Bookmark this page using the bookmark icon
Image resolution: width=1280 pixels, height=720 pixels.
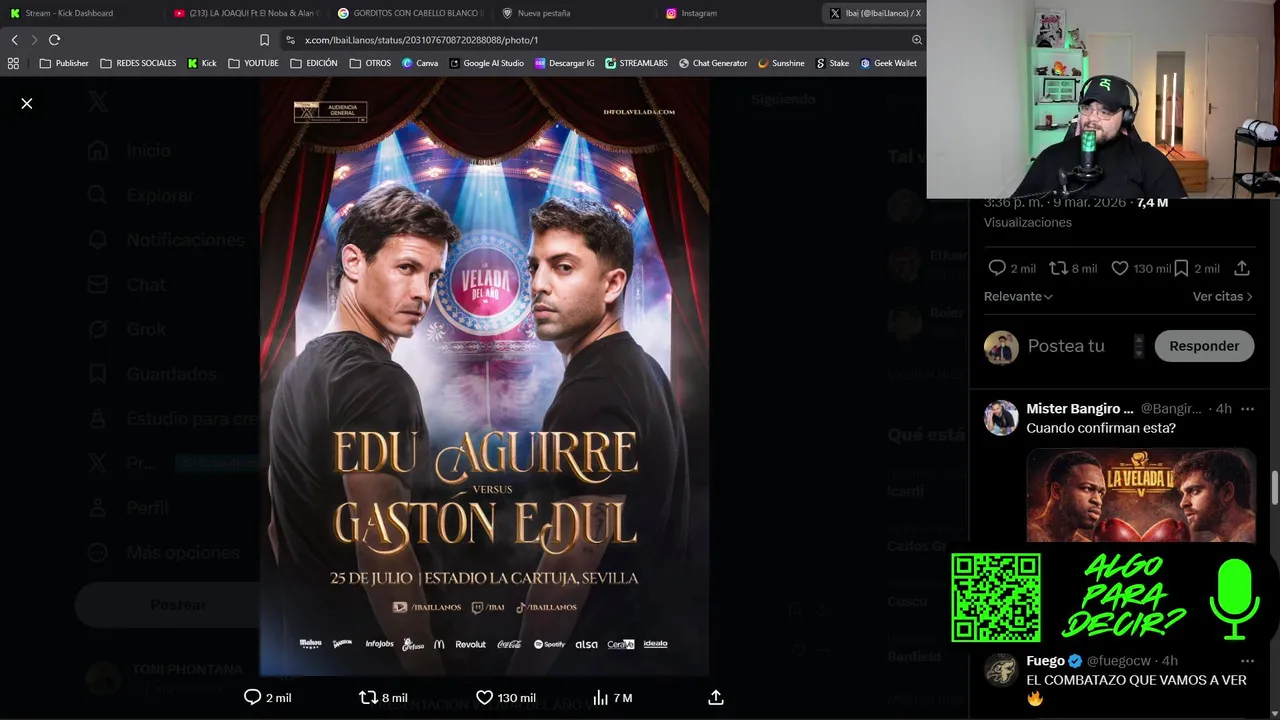[264, 40]
